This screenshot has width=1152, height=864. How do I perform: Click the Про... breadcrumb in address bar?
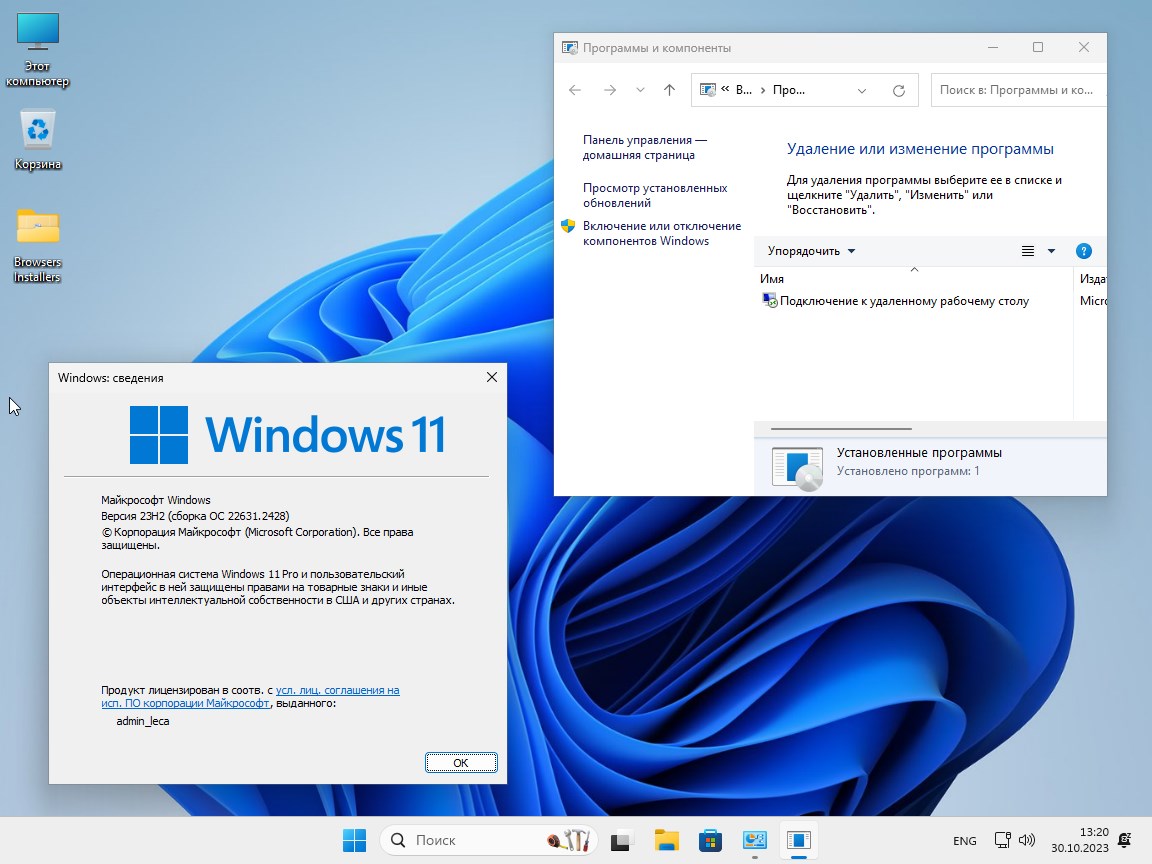coord(788,90)
